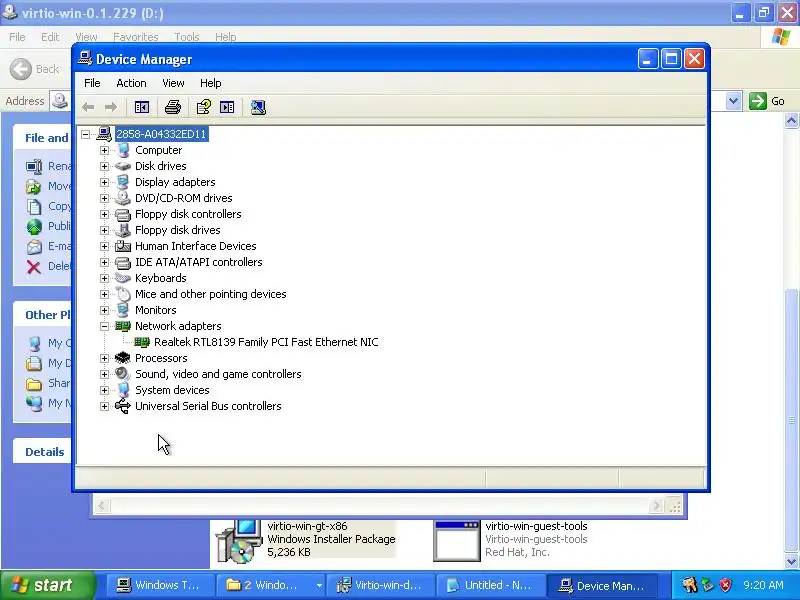800x600 pixels.
Task: Click the Human Interface Devices icon
Action: 123,246
